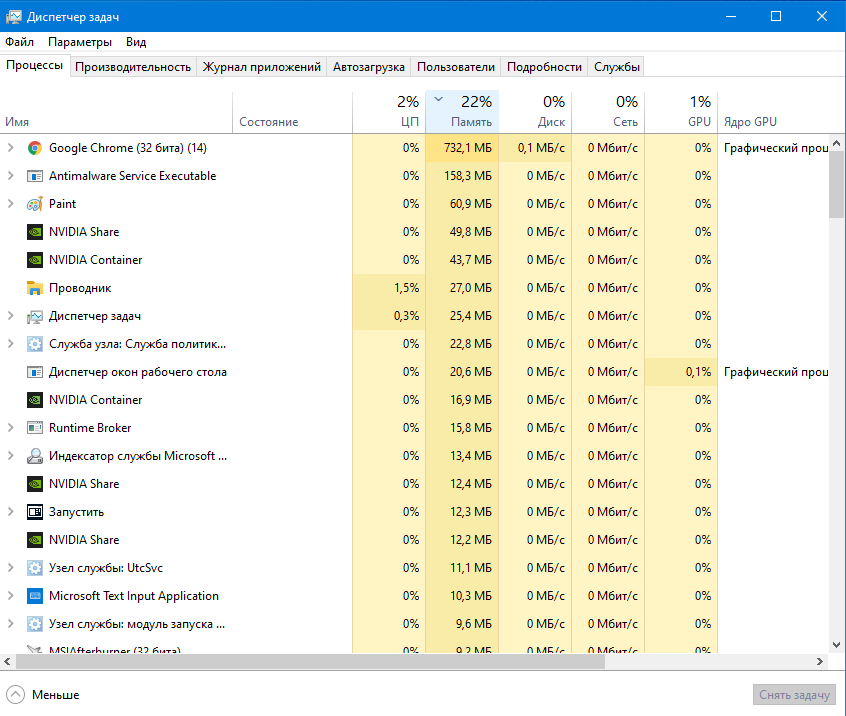Click the icon of NVIDIA Share using 12,4 МБ
The image size is (846, 716).
coord(35,484)
